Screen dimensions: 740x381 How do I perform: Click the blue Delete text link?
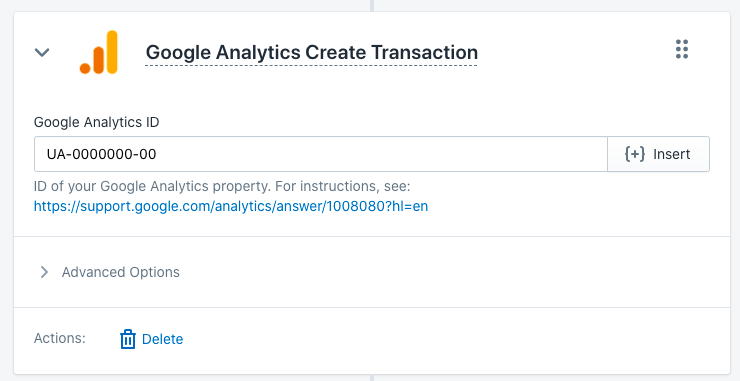(162, 339)
